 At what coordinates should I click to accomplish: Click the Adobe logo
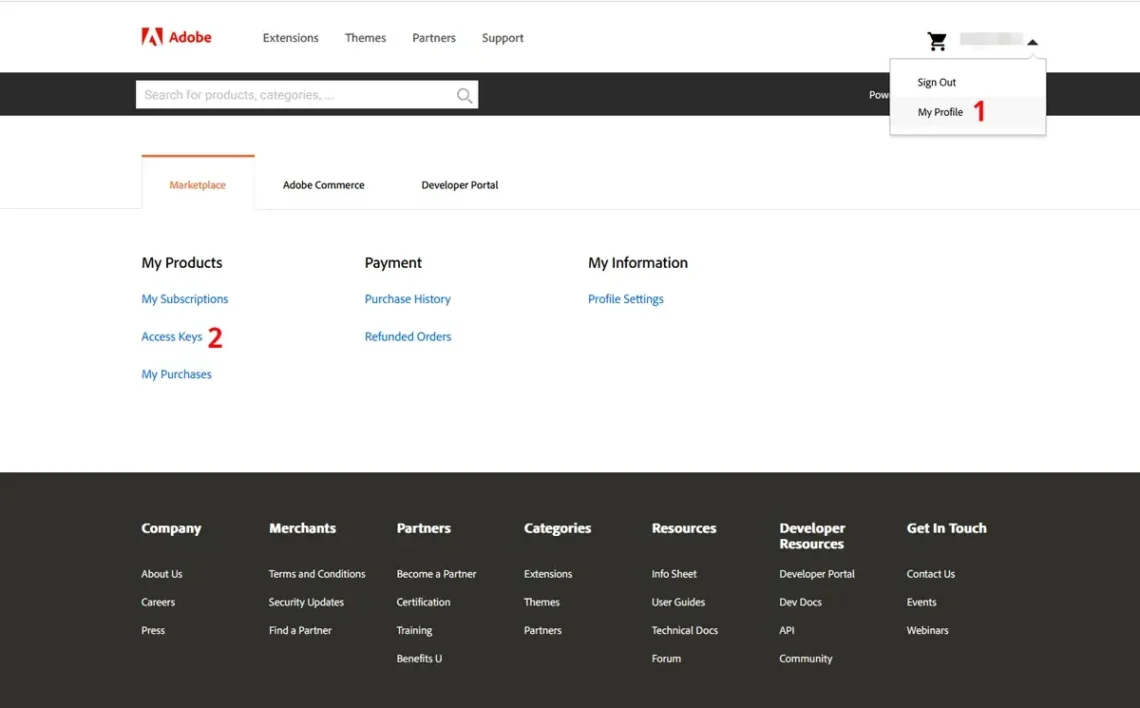[x=176, y=37]
